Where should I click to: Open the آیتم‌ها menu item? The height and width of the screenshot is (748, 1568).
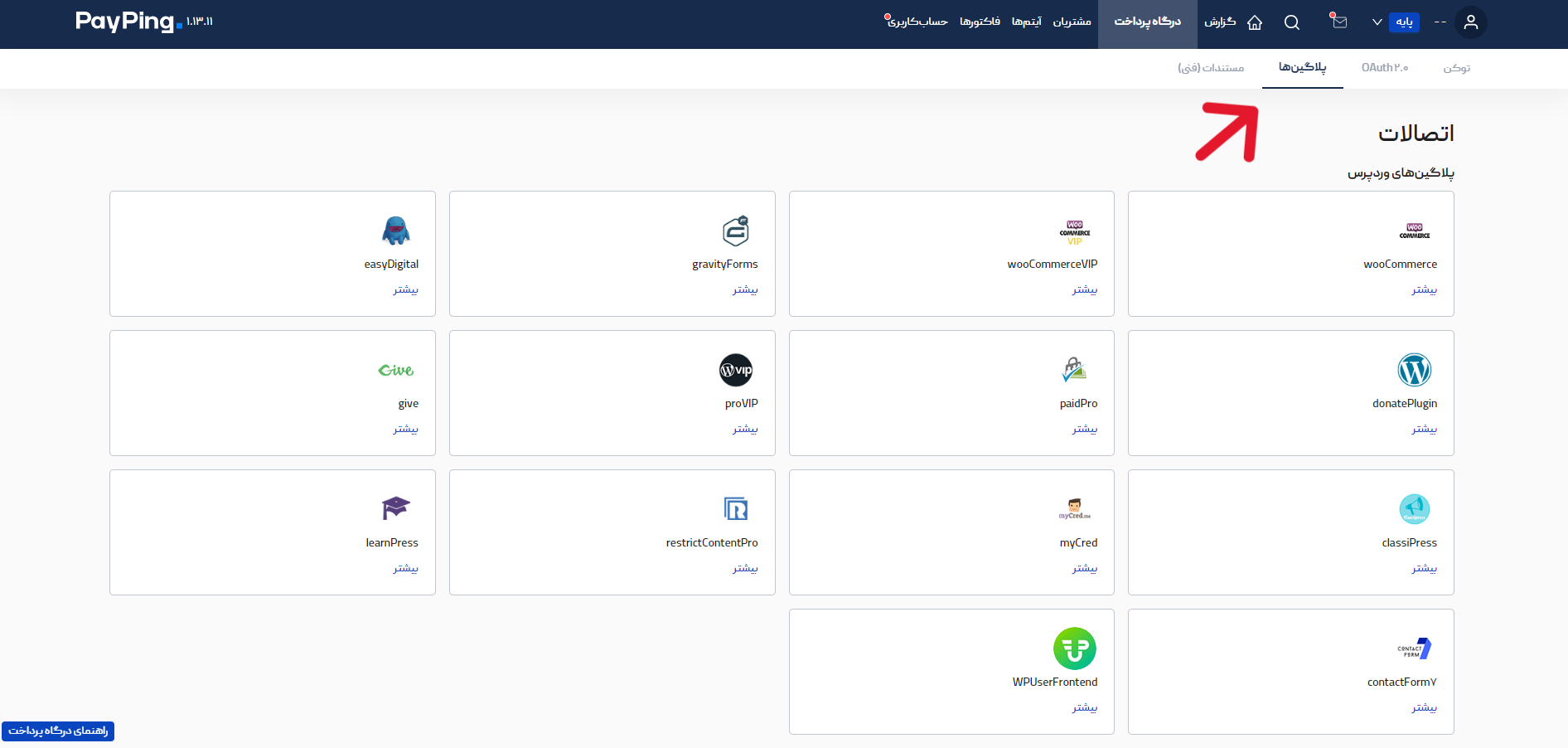point(1027,22)
